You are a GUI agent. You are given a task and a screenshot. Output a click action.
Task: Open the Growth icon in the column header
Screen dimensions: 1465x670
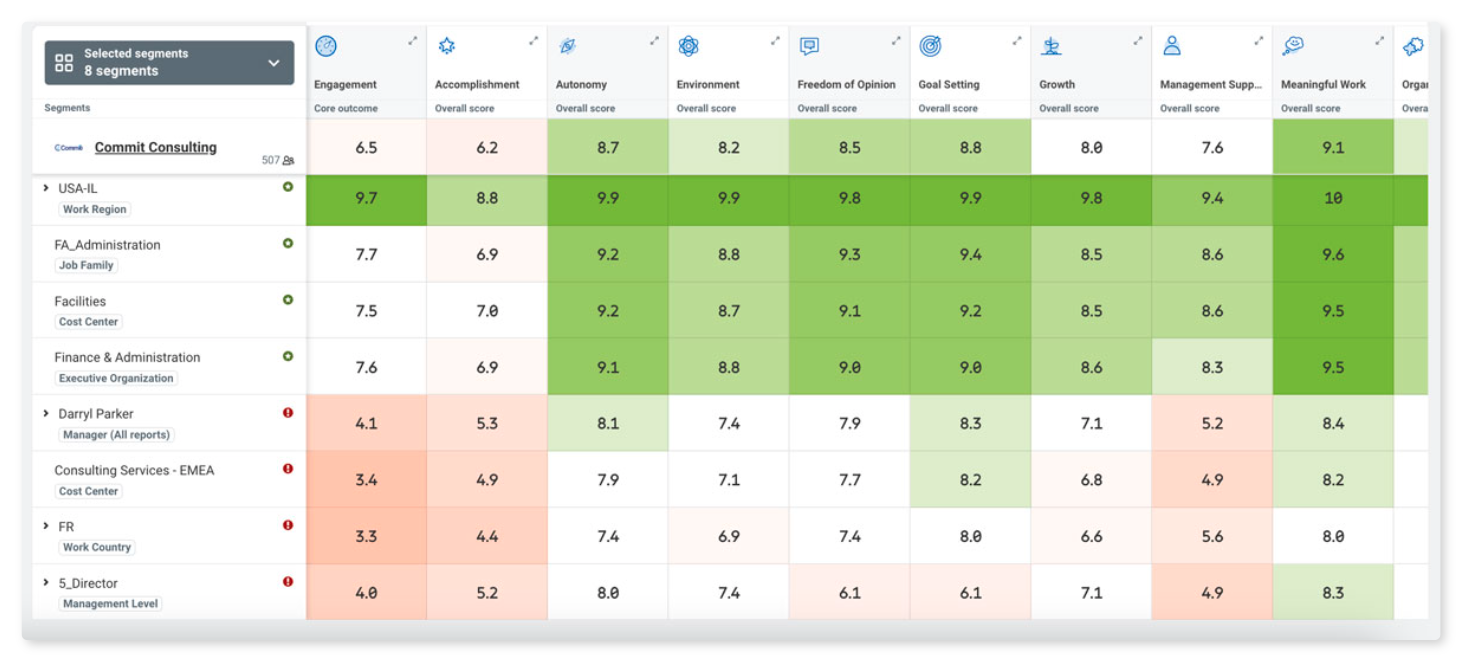(x=1051, y=46)
